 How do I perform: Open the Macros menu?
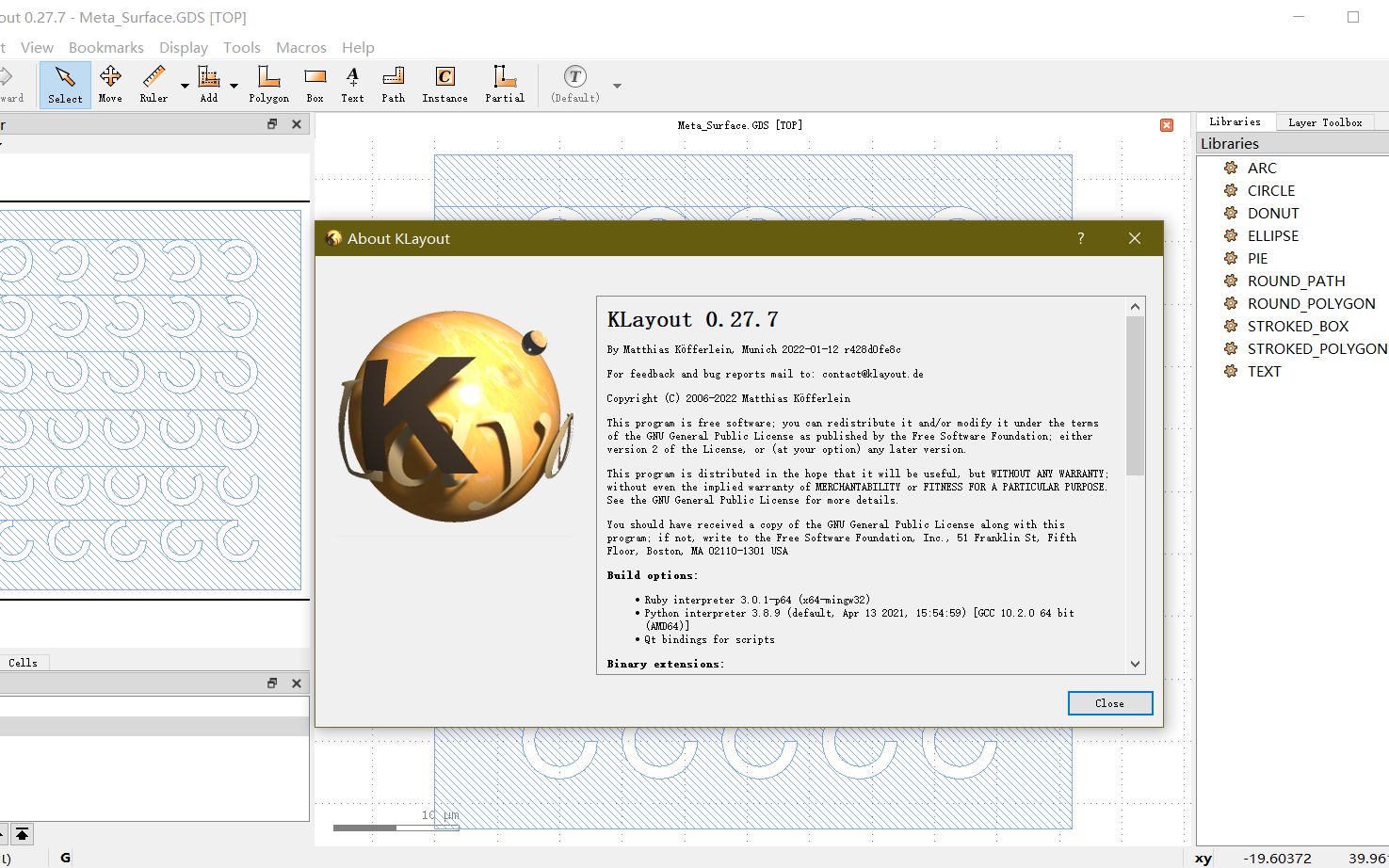(301, 47)
